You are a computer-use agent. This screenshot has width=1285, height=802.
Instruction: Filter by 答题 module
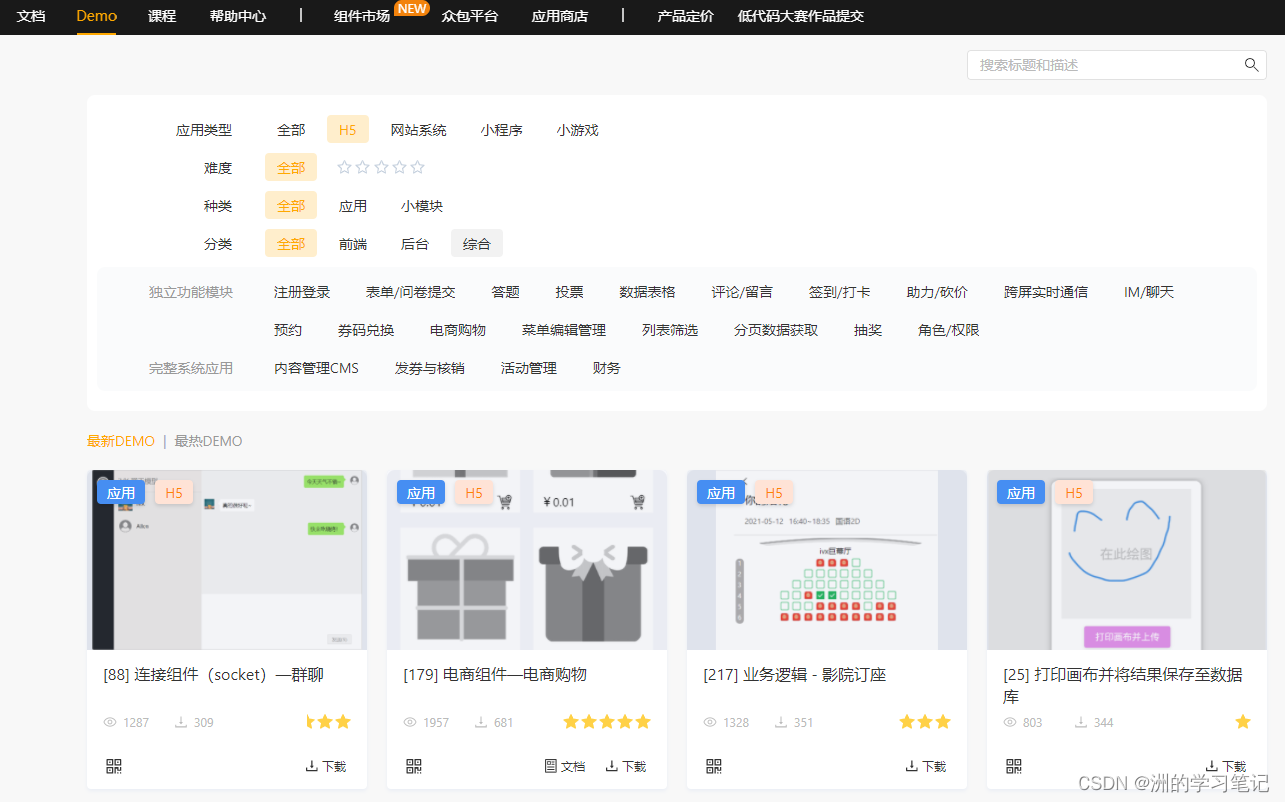(x=506, y=292)
